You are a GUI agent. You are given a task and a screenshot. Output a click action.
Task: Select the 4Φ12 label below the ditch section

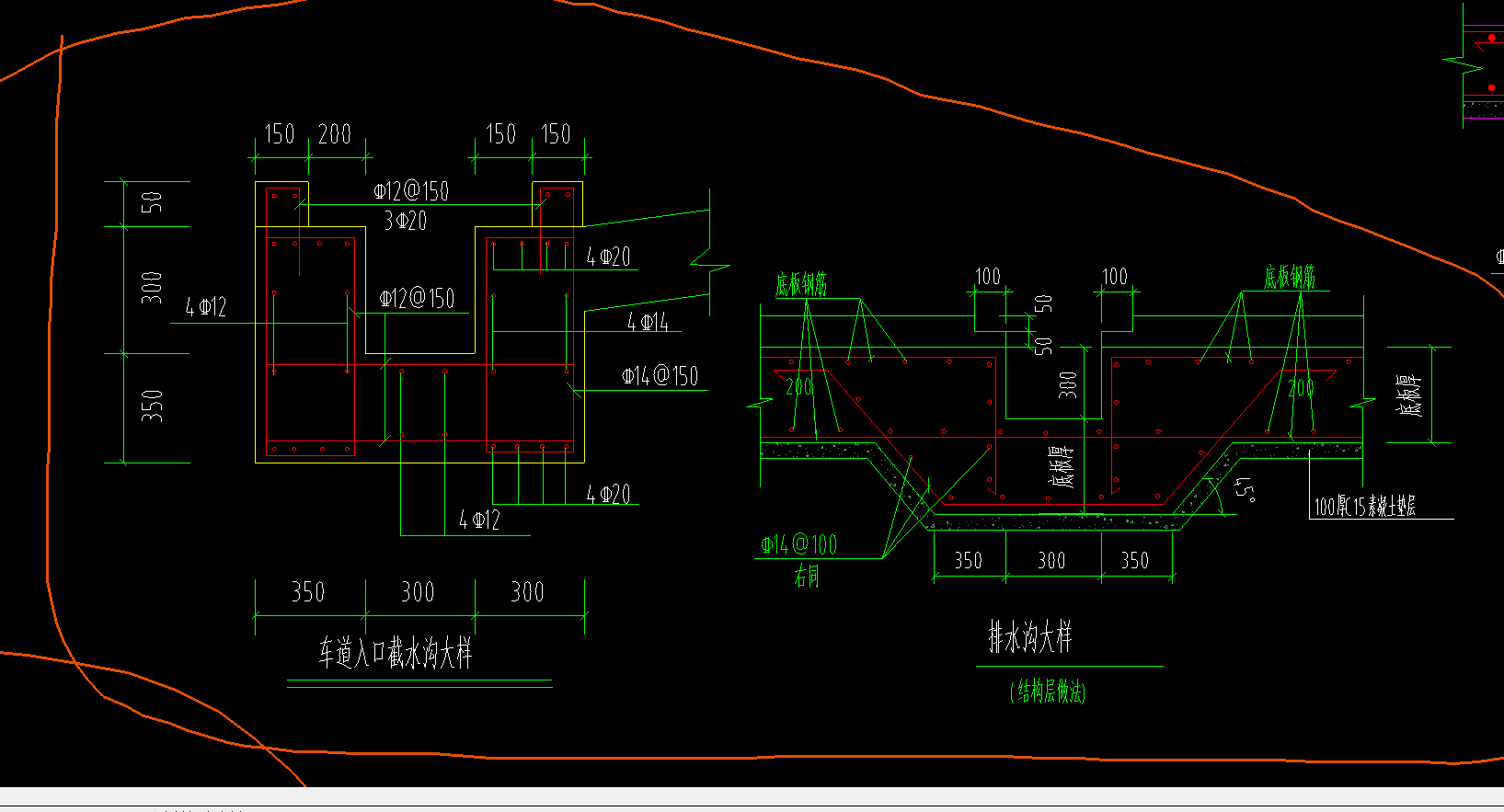479,520
